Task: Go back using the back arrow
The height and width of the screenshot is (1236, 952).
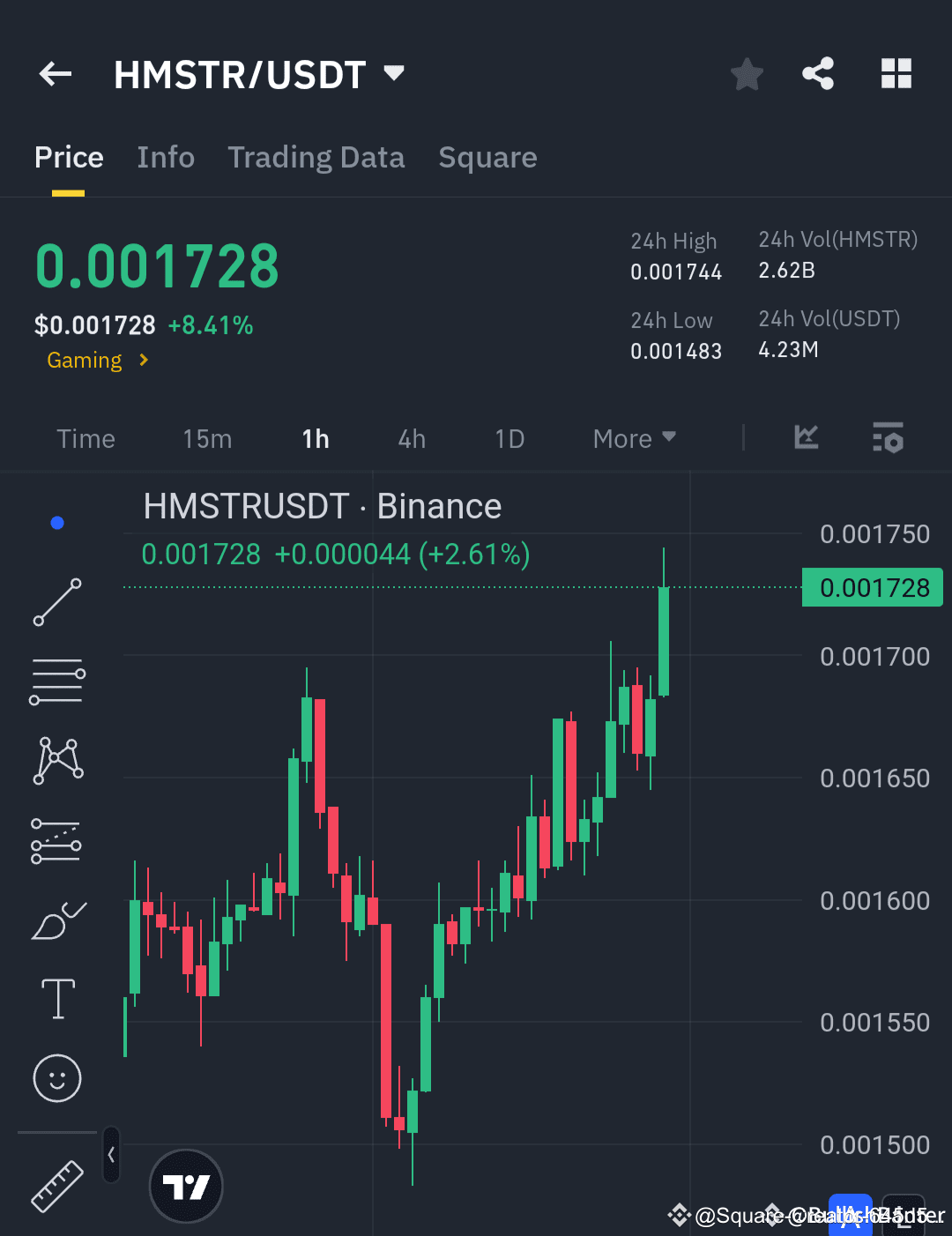Action: [55, 74]
